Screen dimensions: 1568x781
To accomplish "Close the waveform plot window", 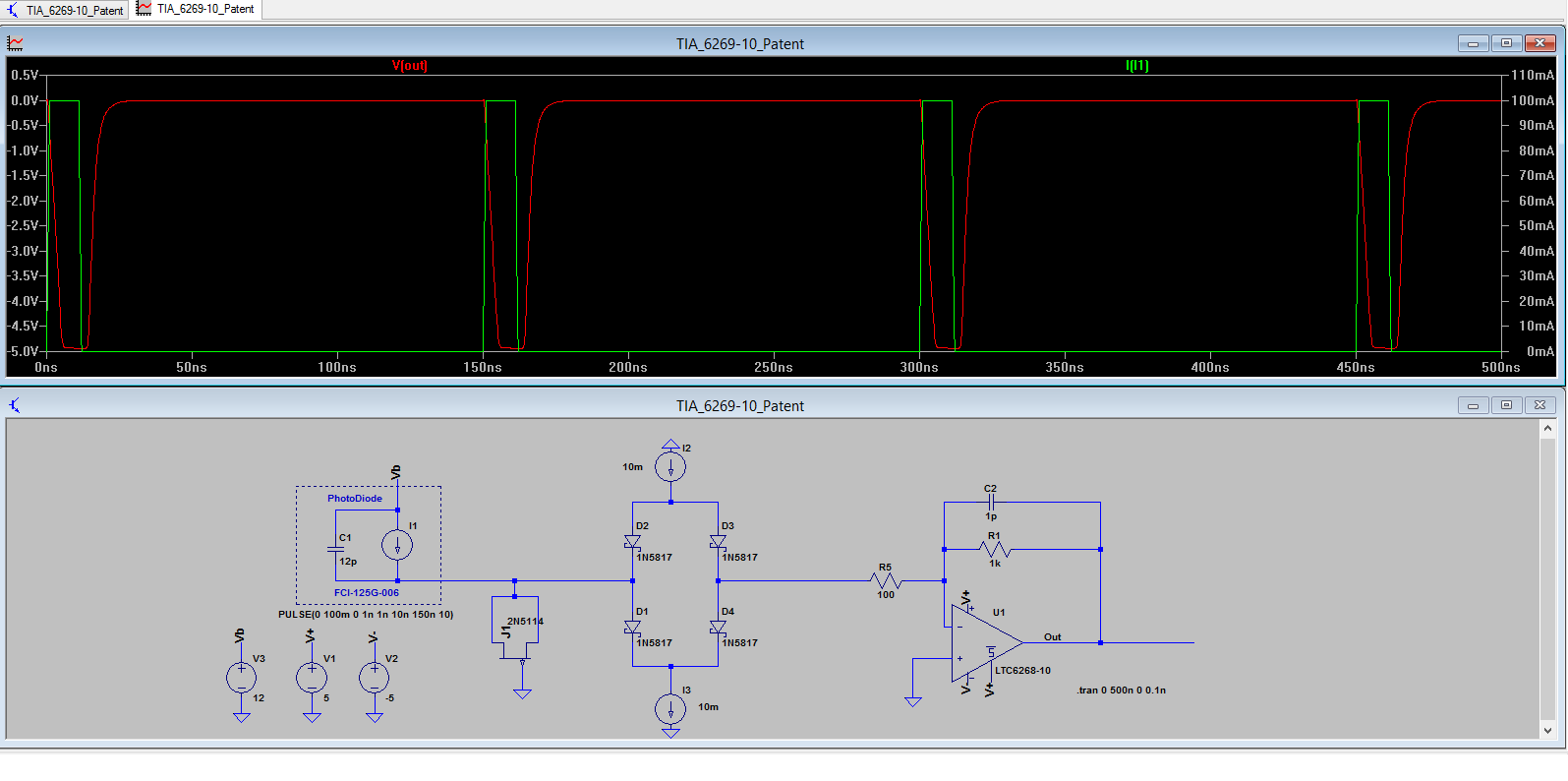I will 1540,43.
